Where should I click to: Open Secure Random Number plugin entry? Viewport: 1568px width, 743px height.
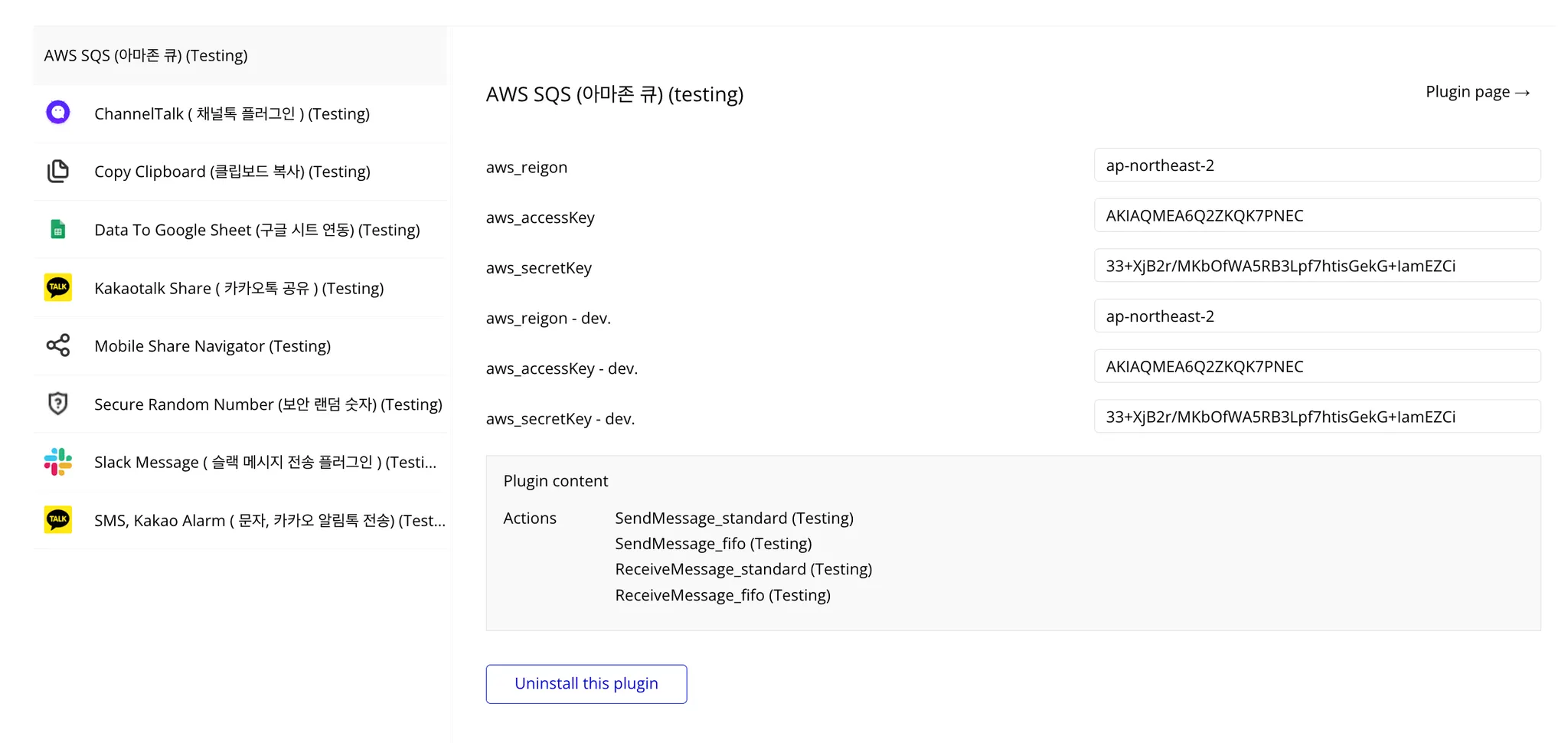268,404
